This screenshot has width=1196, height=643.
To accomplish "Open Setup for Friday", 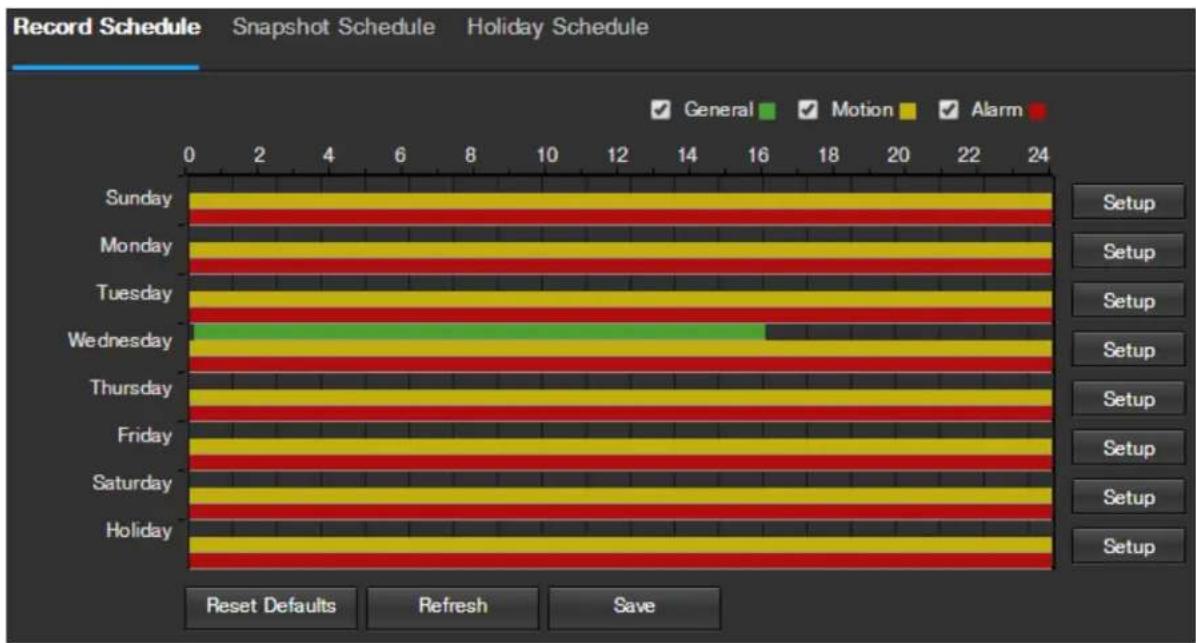I will [1128, 448].
